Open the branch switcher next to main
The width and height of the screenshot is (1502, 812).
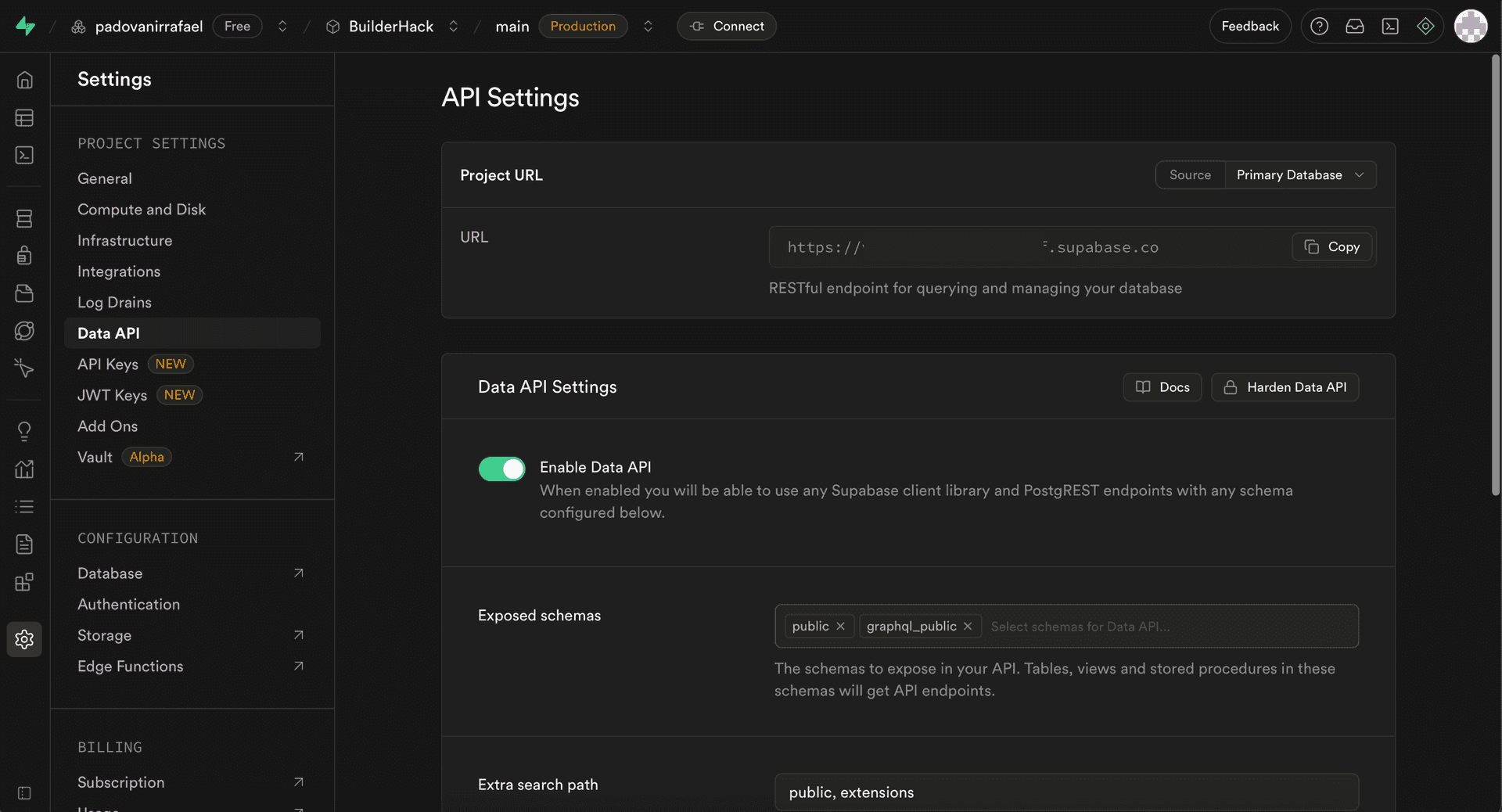point(648,26)
